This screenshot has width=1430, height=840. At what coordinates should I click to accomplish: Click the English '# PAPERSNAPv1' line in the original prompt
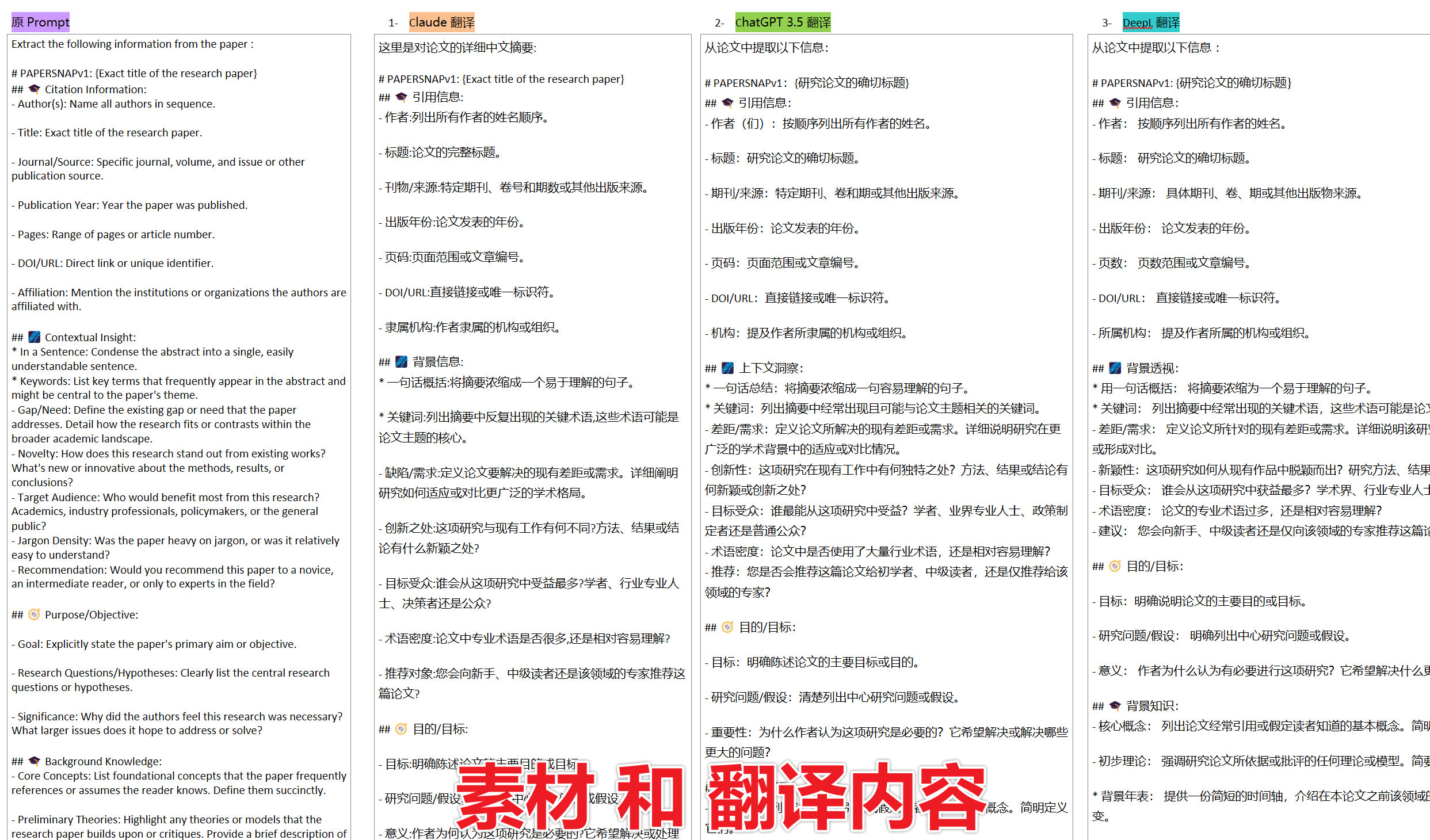click(134, 74)
